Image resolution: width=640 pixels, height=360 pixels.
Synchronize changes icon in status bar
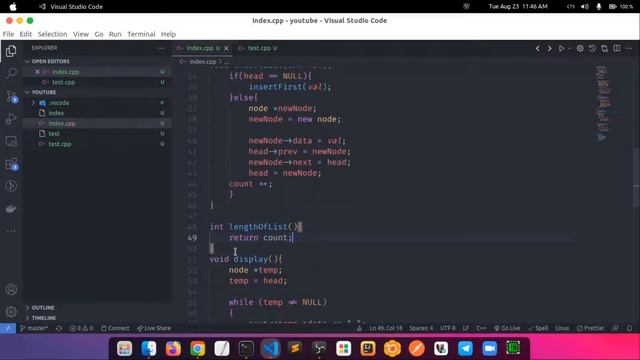tap(59, 328)
